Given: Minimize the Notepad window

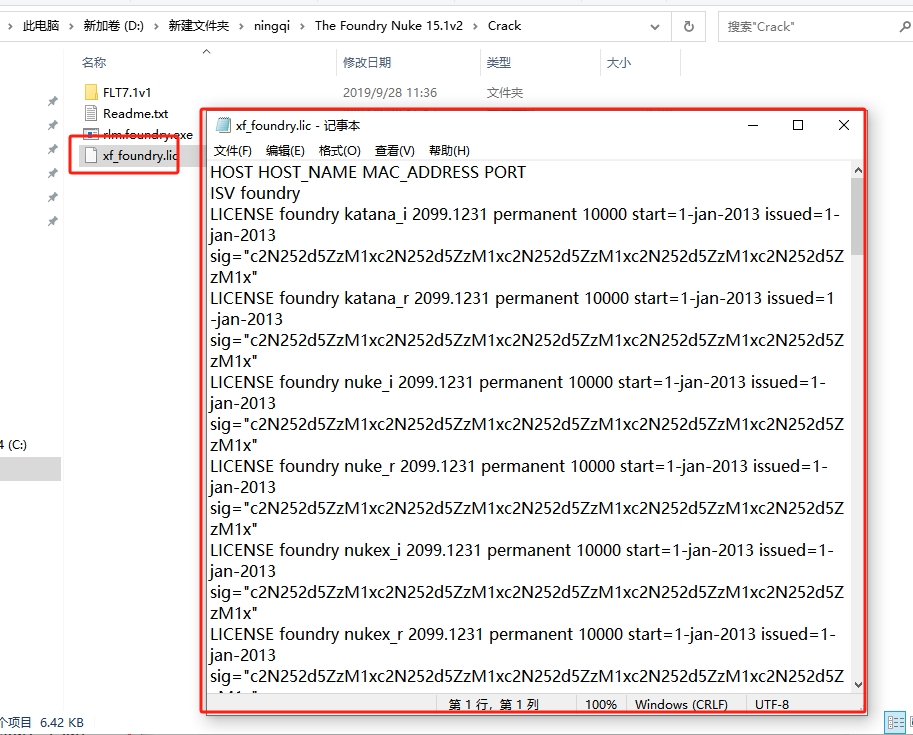Looking at the screenshot, I should (753, 125).
